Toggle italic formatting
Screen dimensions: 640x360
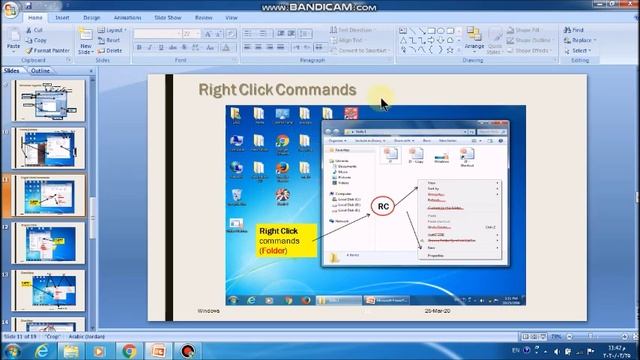tap(150, 48)
